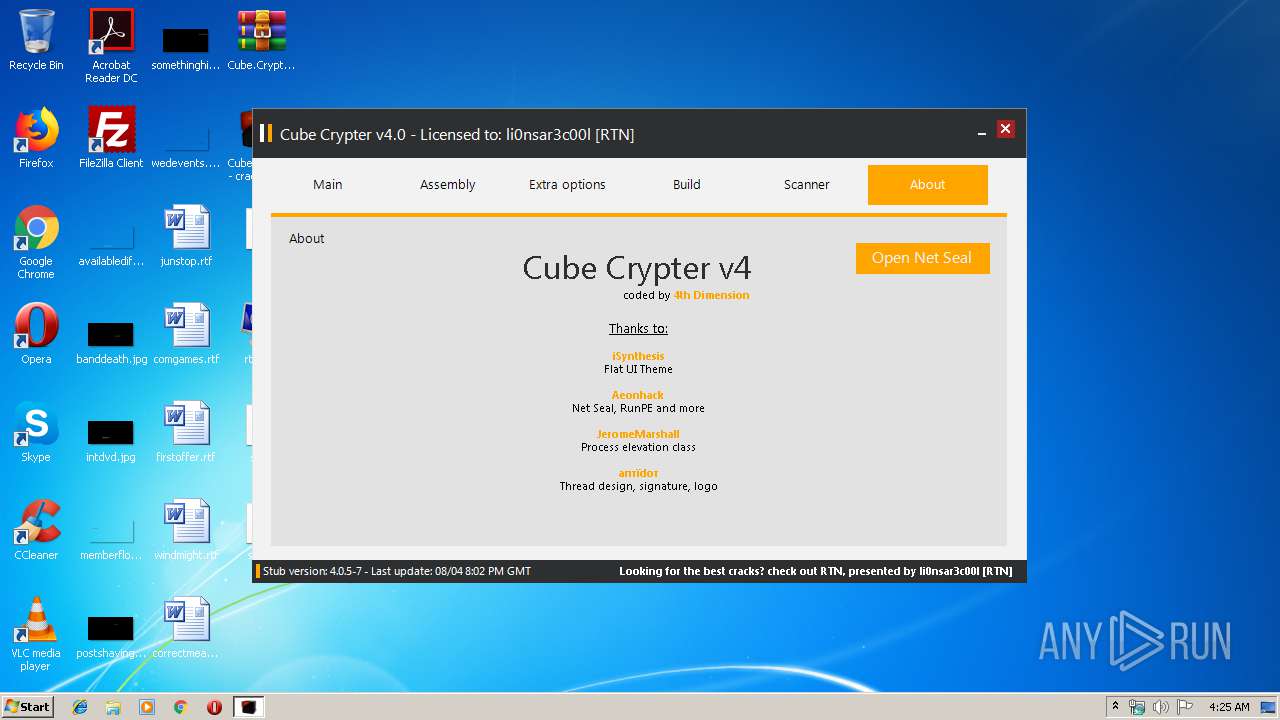Viewport: 1280px width, 720px height.
Task: Click the RTN cracks promo text
Action: [x=816, y=571]
